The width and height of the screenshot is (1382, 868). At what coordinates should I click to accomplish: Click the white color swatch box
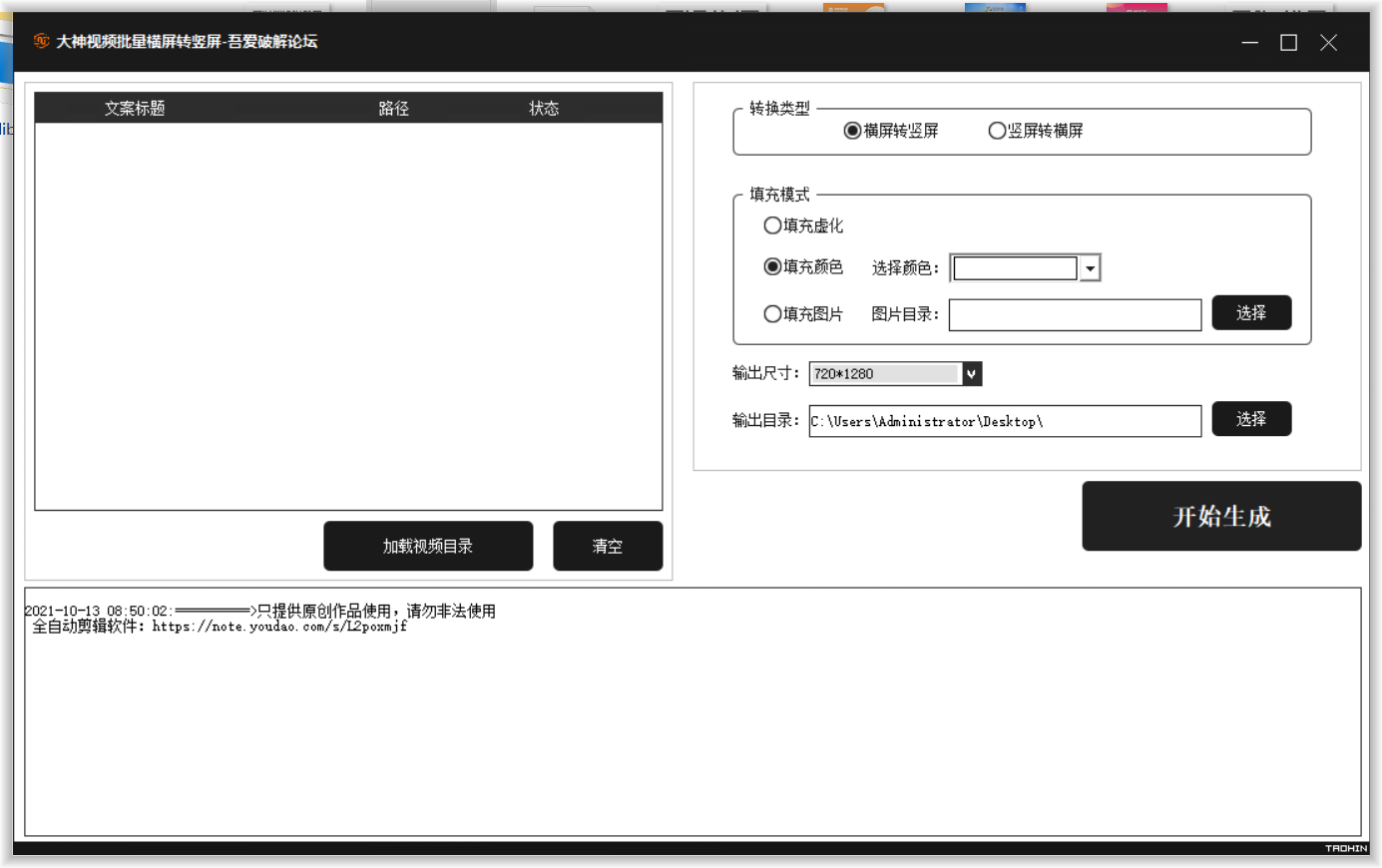(1015, 268)
